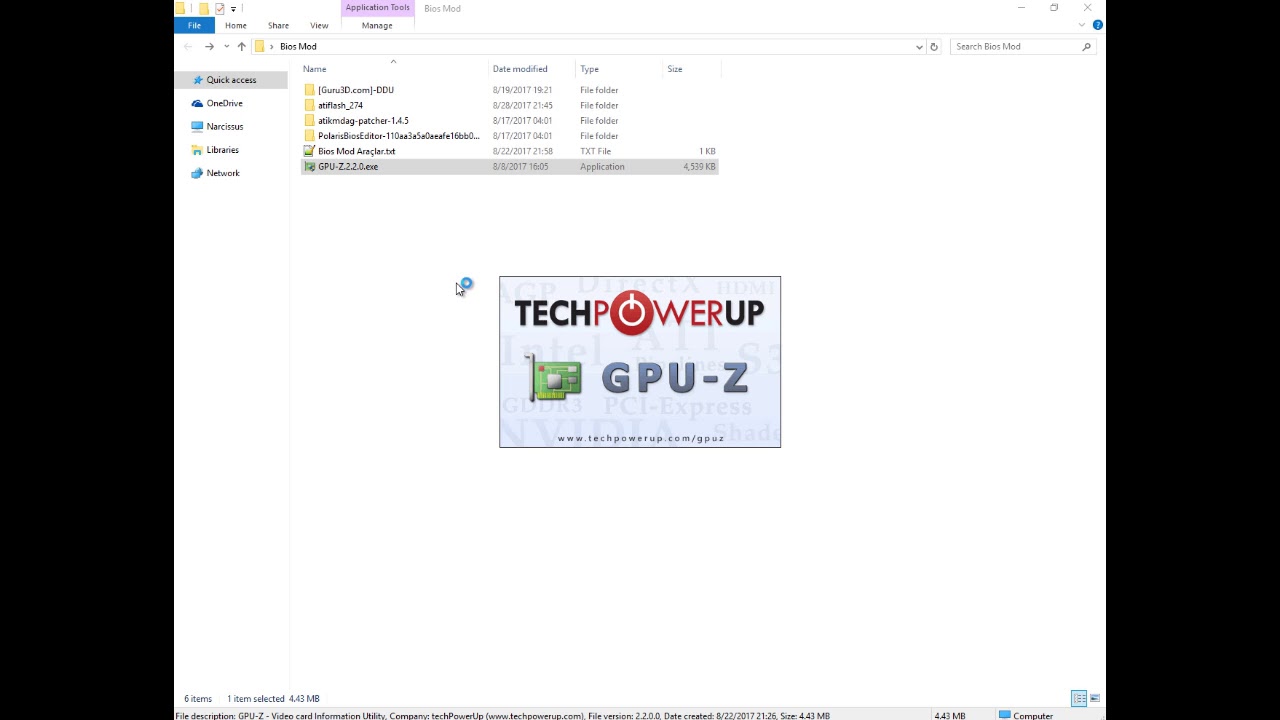This screenshot has width=1280, height=720.
Task: Go up one folder level
Action: pos(241,46)
